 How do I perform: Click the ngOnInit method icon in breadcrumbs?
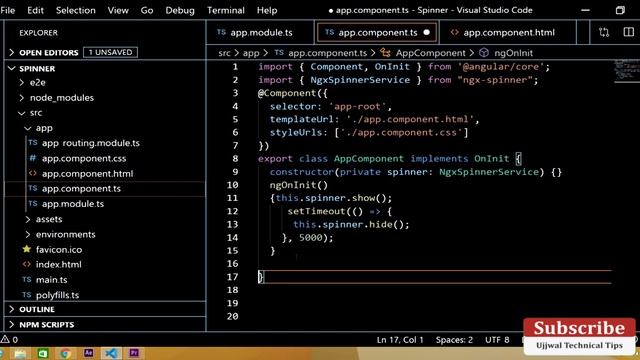point(484,53)
